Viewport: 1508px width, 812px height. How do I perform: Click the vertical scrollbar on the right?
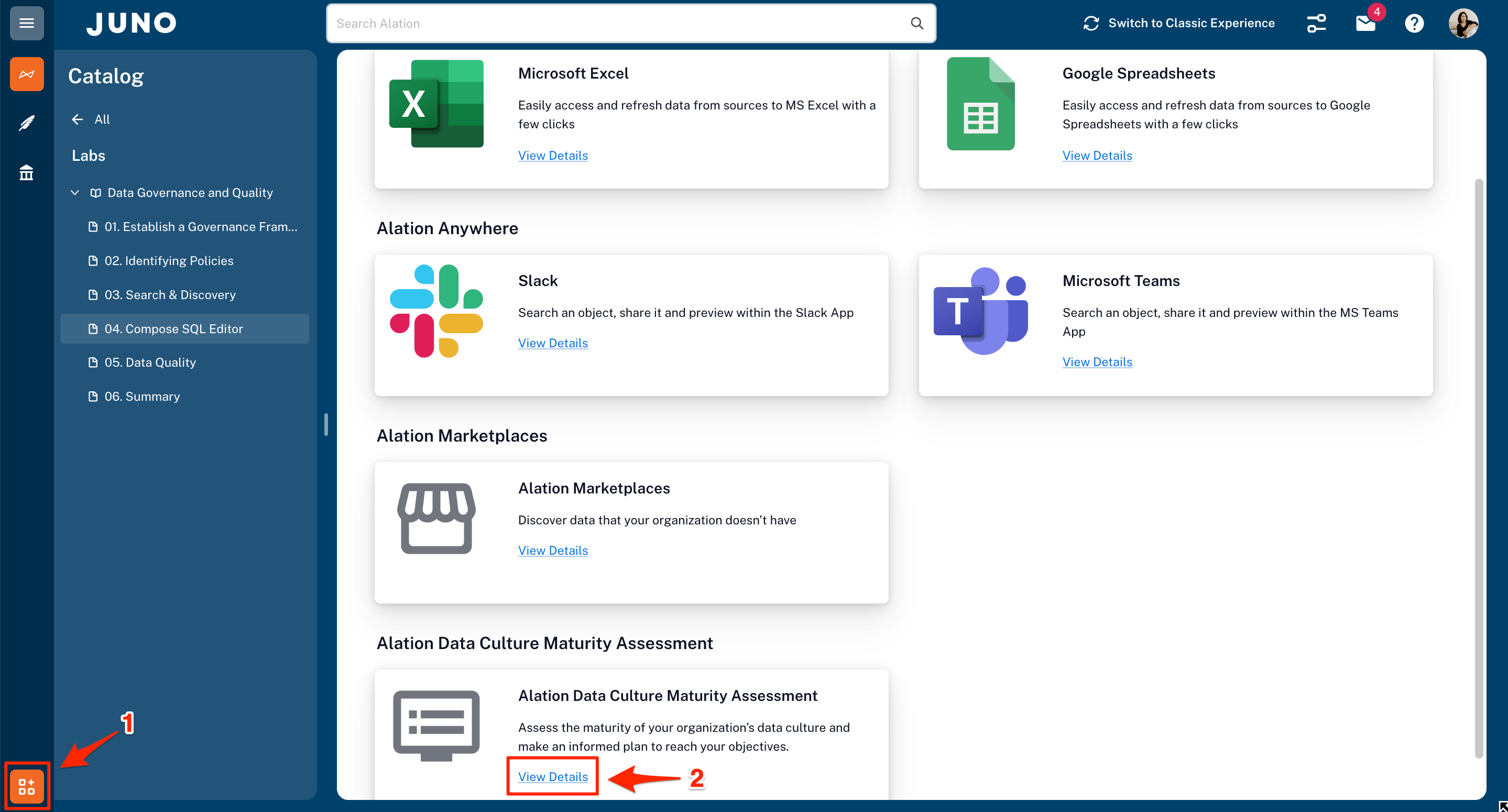[x=1479, y=468]
